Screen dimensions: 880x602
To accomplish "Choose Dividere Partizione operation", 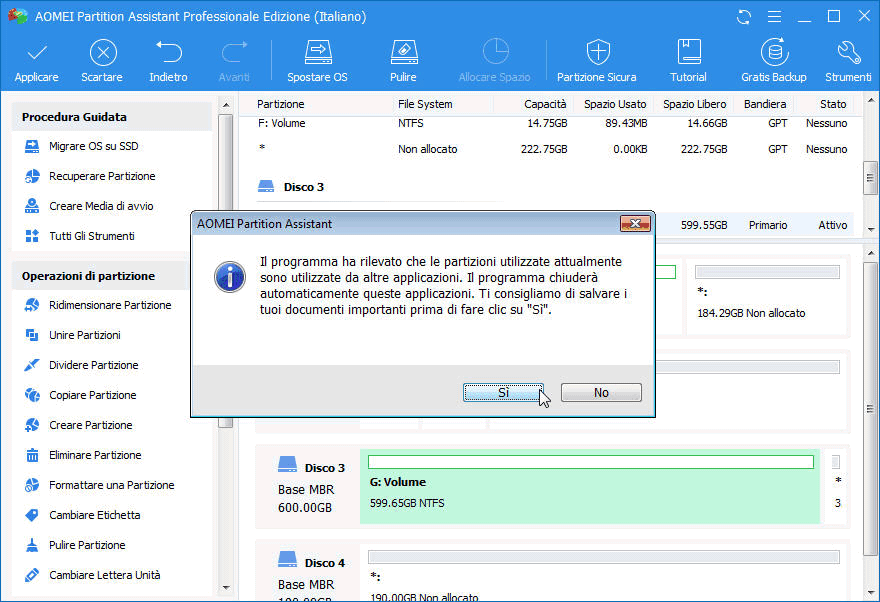I will coord(82,365).
